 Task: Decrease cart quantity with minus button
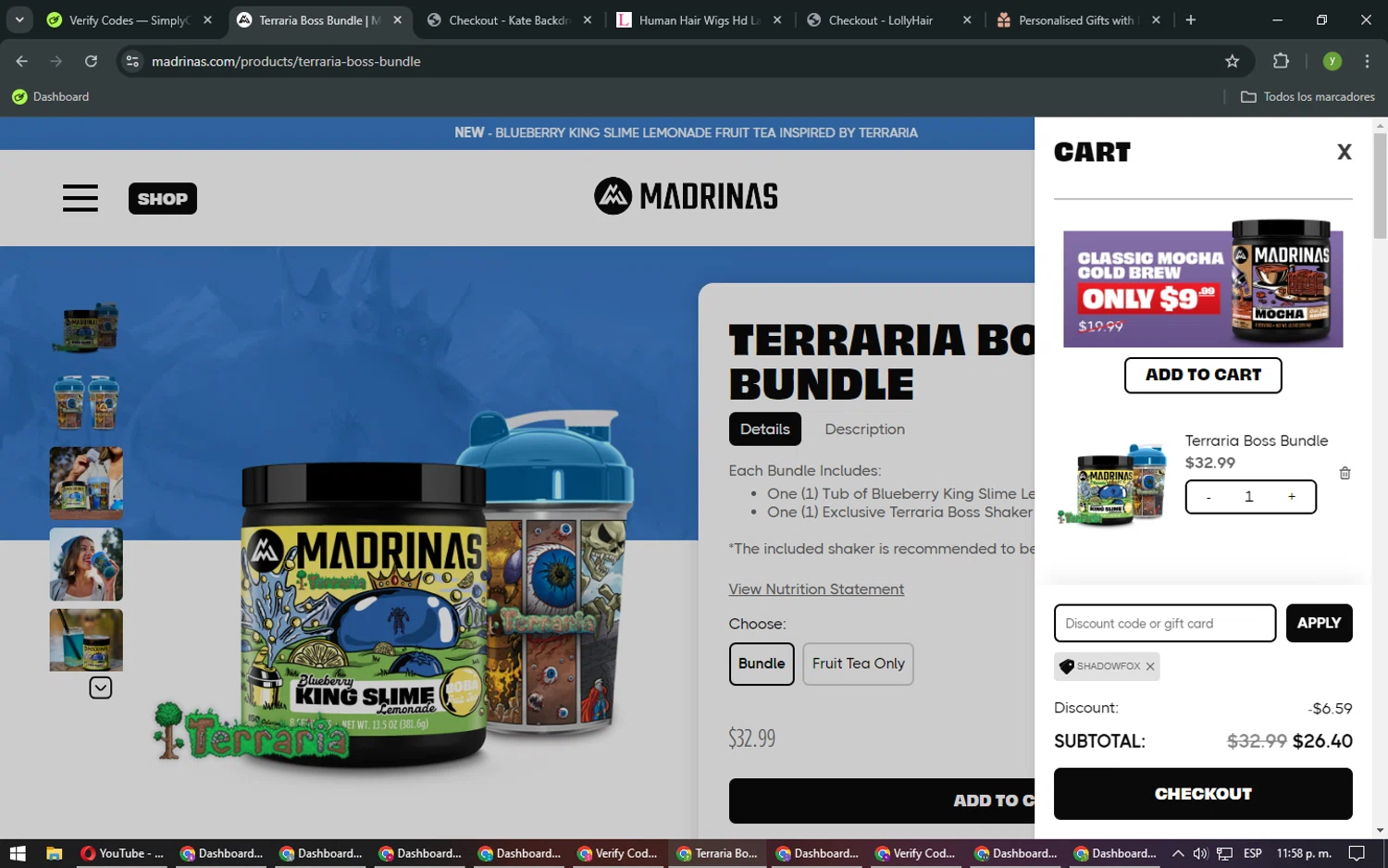click(x=1208, y=497)
